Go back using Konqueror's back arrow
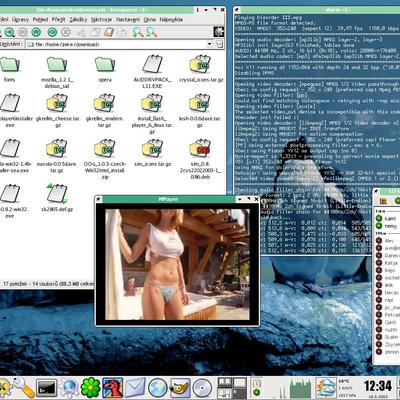Image resolution: width=400 pixels, height=400 pixels. (x=9, y=32)
